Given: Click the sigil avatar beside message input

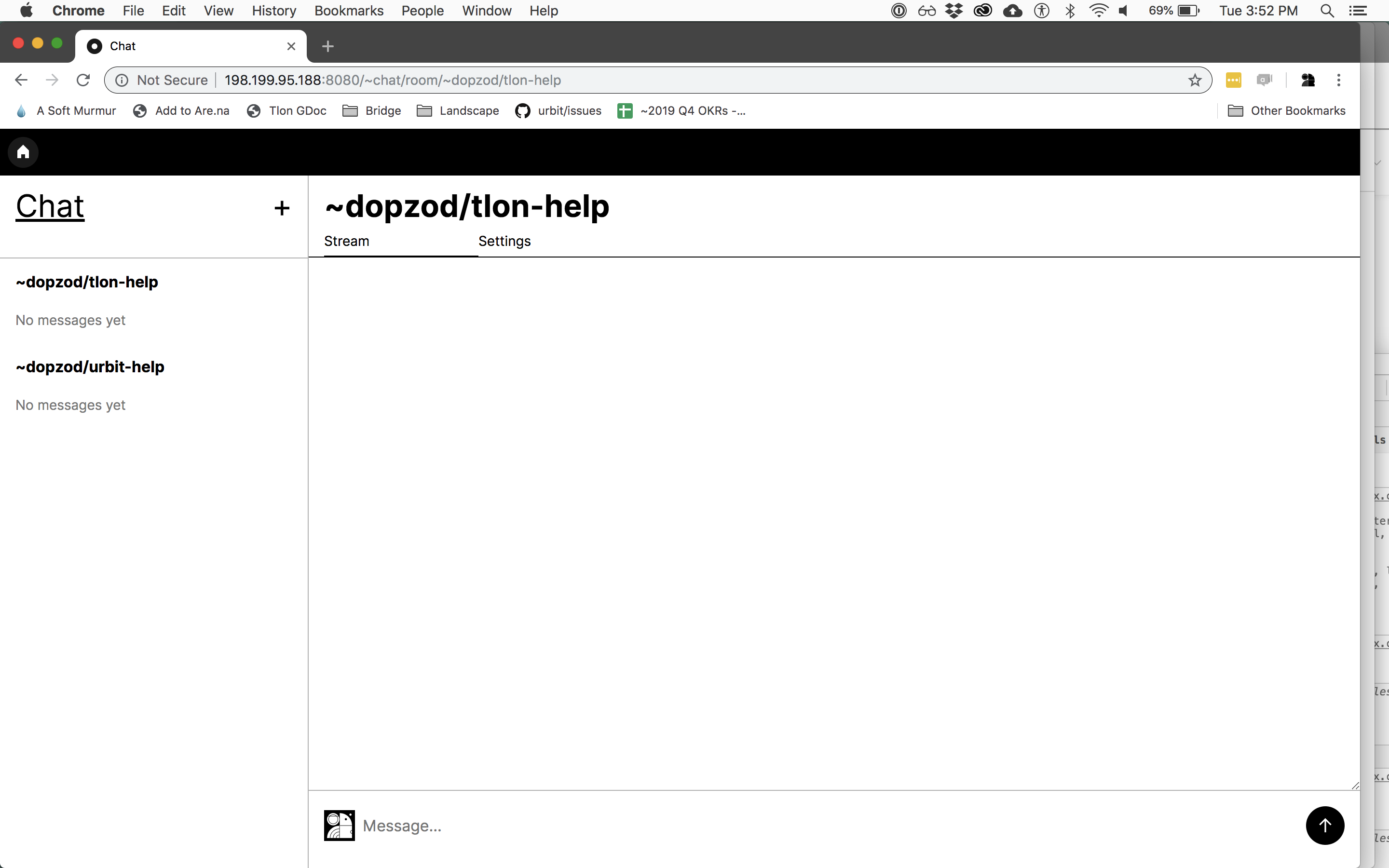Looking at the screenshot, I should pyautogui.click(x=339, y=826).
